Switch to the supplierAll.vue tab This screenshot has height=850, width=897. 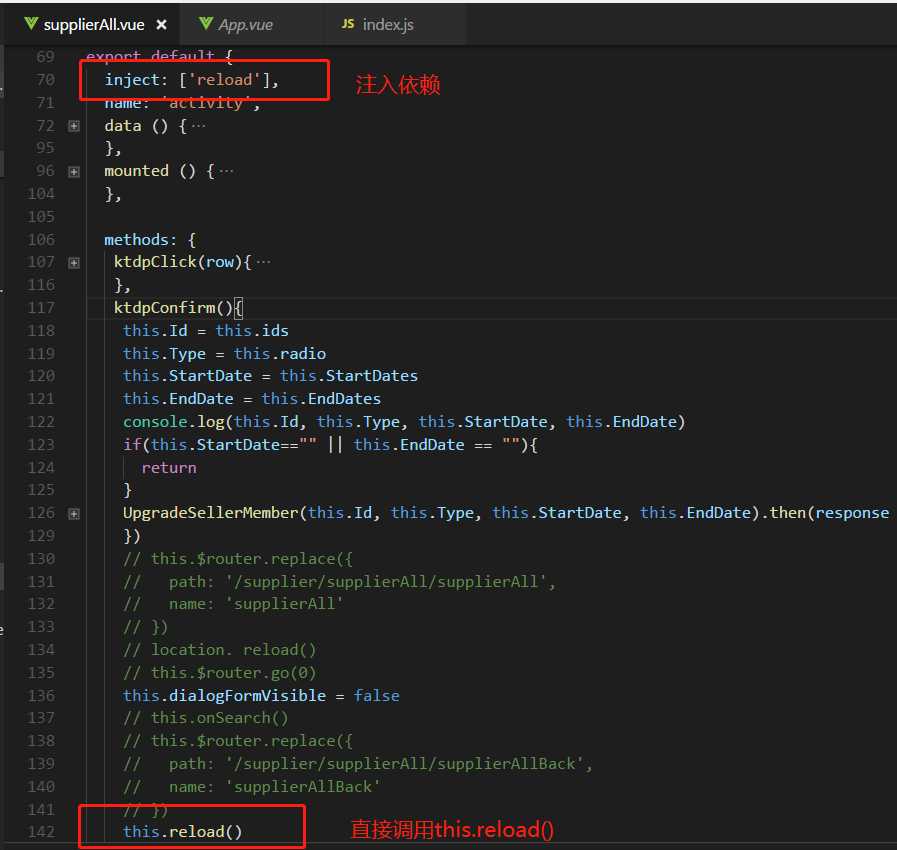coord(94,25)
